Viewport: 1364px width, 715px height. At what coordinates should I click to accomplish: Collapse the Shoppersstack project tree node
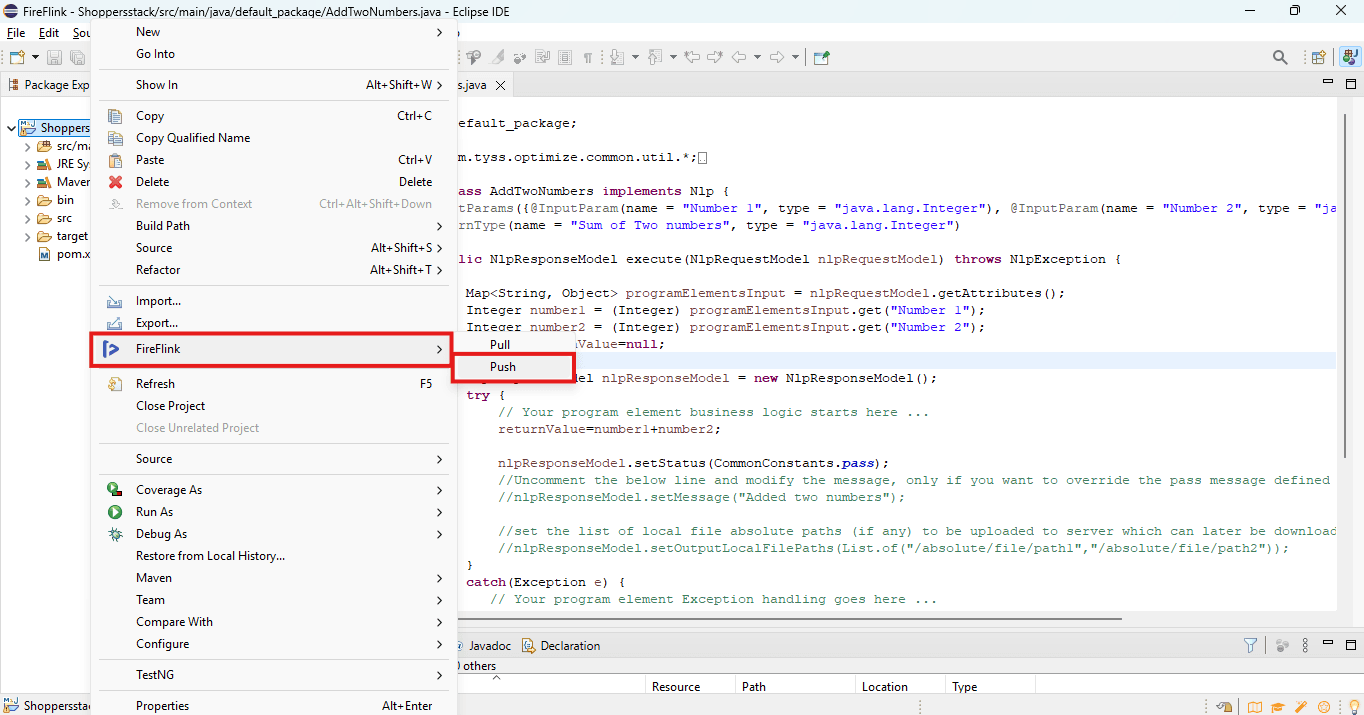(11, 128)
